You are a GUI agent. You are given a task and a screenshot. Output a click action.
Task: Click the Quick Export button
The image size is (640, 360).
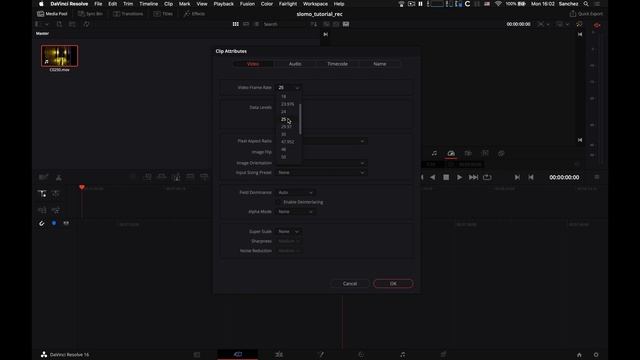click(586, 14)
